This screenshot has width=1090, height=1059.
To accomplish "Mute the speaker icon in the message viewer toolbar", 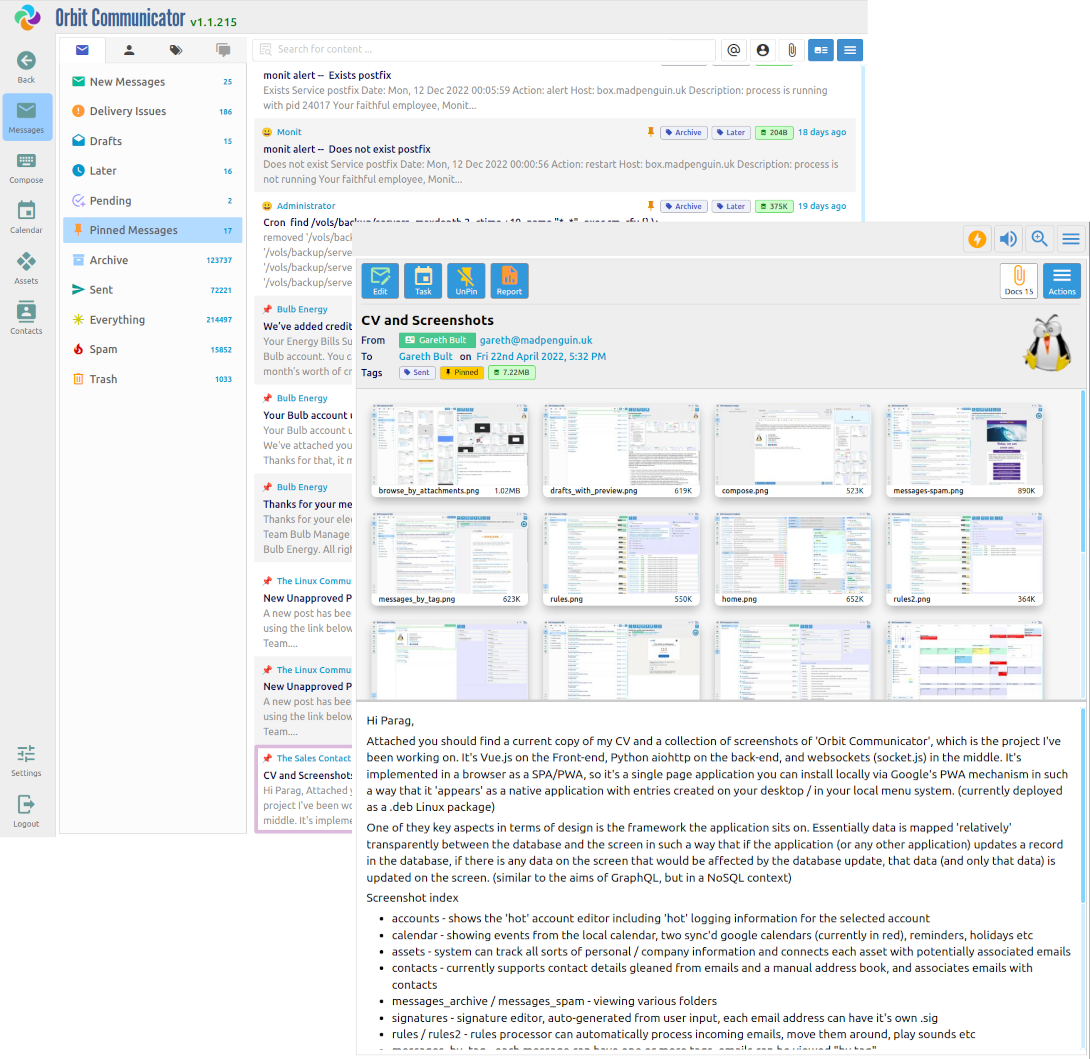I will [1008, 239].
